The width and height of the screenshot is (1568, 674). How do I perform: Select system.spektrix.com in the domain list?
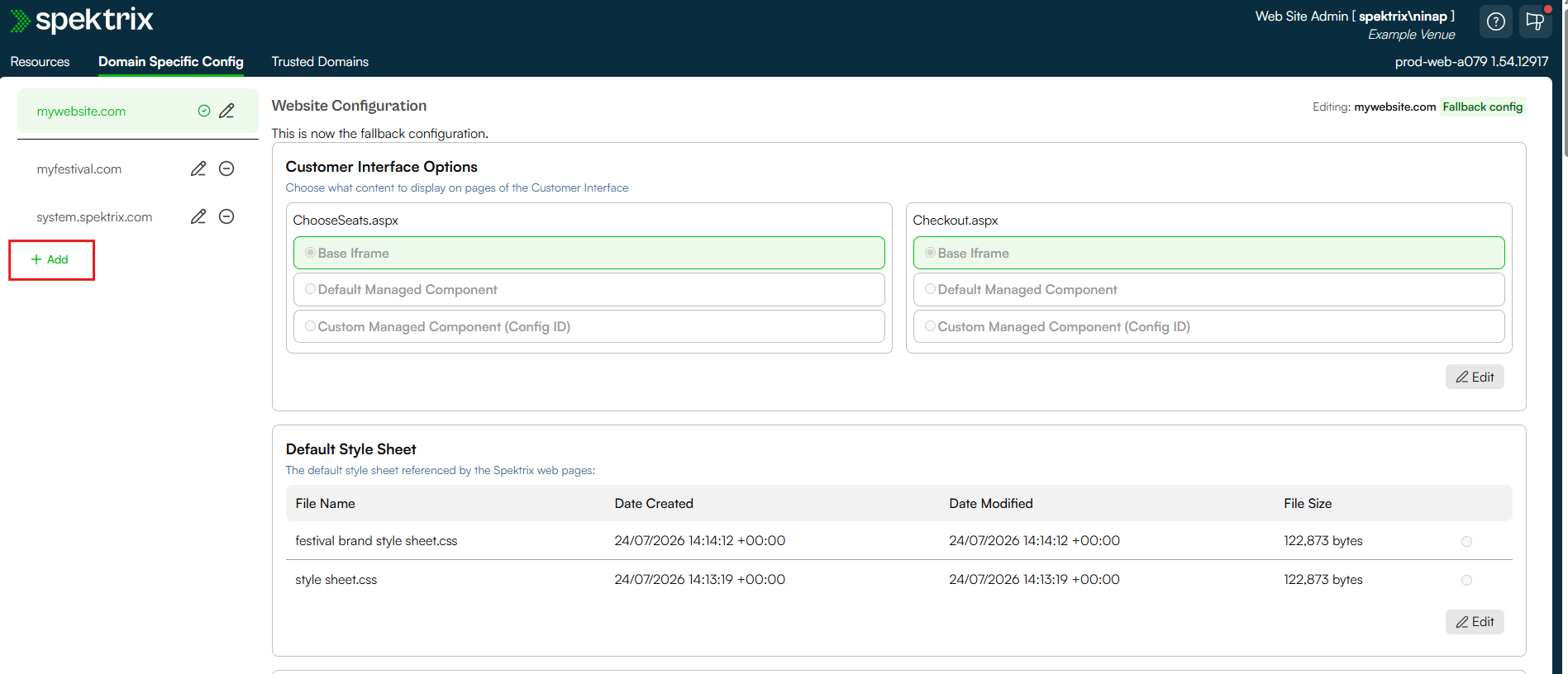[94, 216]
